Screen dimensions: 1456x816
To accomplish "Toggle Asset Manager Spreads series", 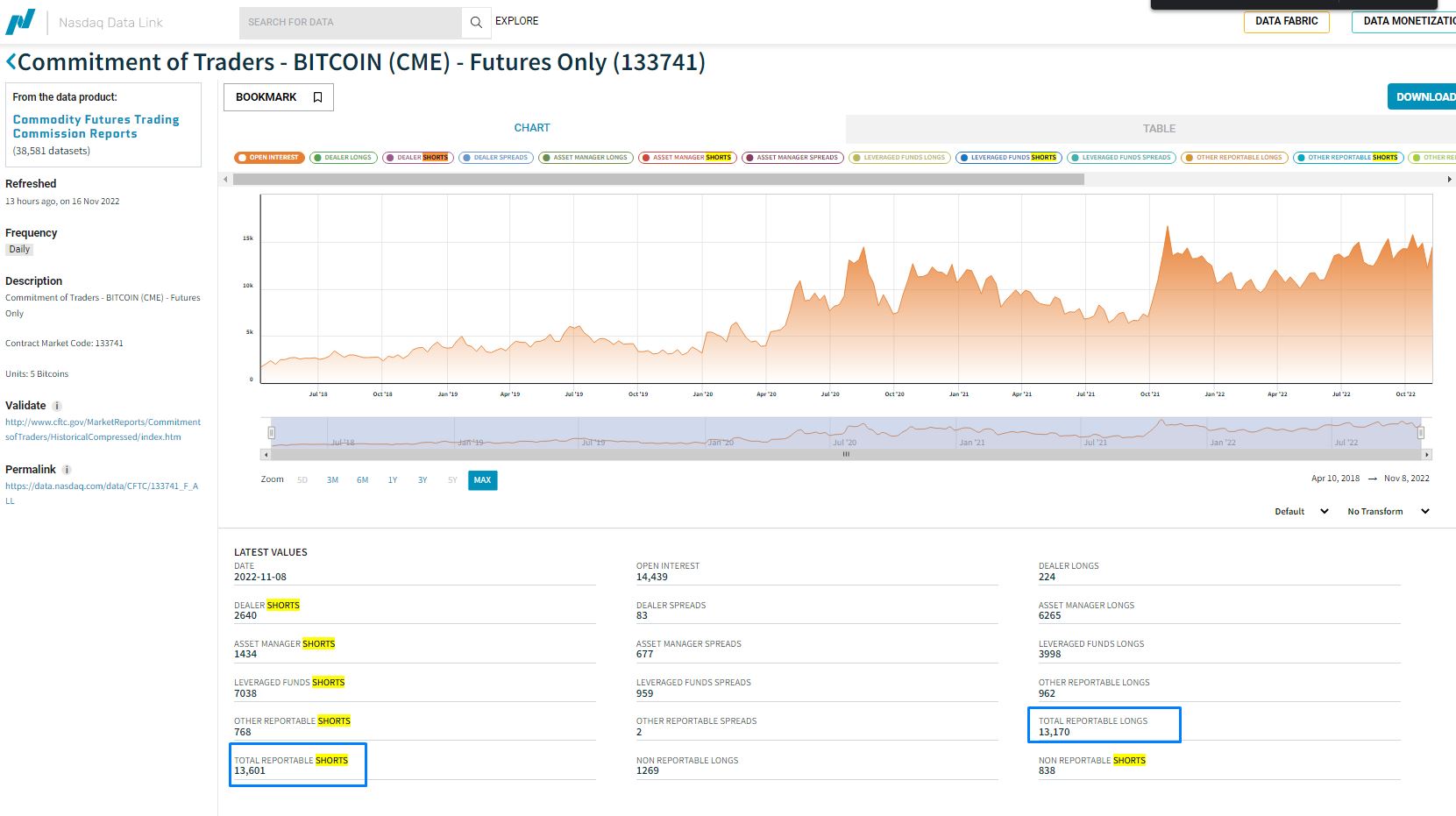I will point(792,158).
